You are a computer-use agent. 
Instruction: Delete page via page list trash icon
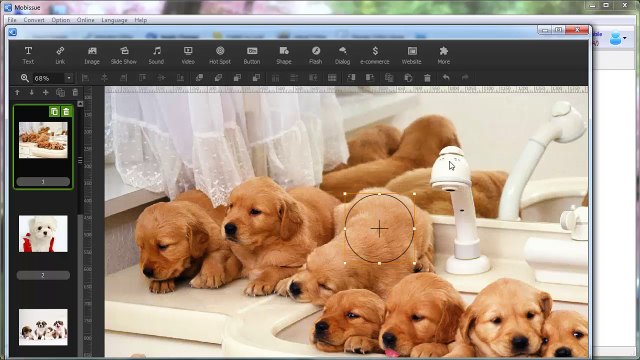coord(75,93)
